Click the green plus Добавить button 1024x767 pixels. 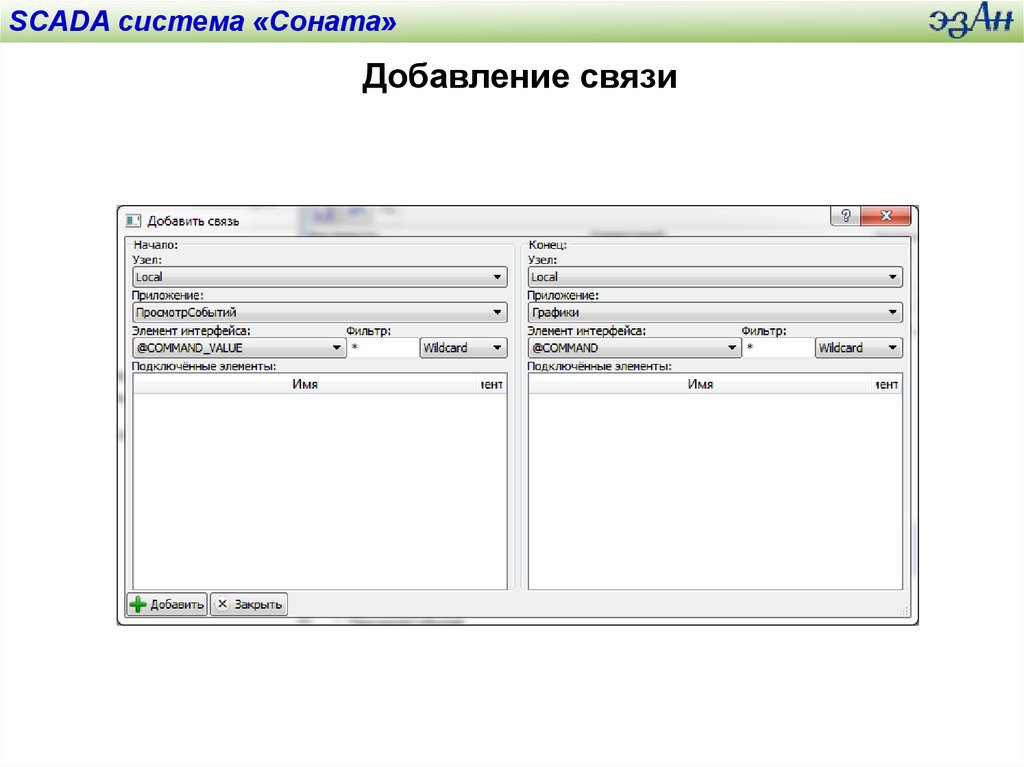[x=166, y=604]
